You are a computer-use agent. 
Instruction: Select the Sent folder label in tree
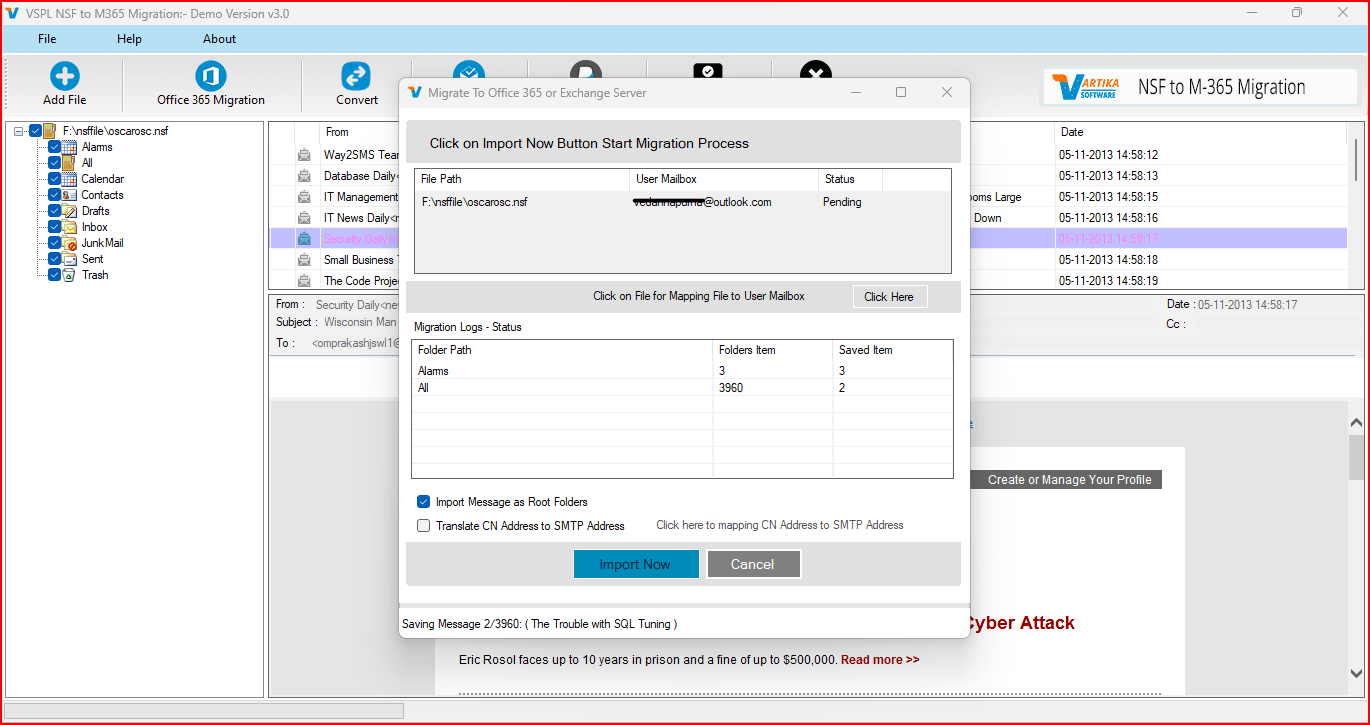click(x=92, y=259)
